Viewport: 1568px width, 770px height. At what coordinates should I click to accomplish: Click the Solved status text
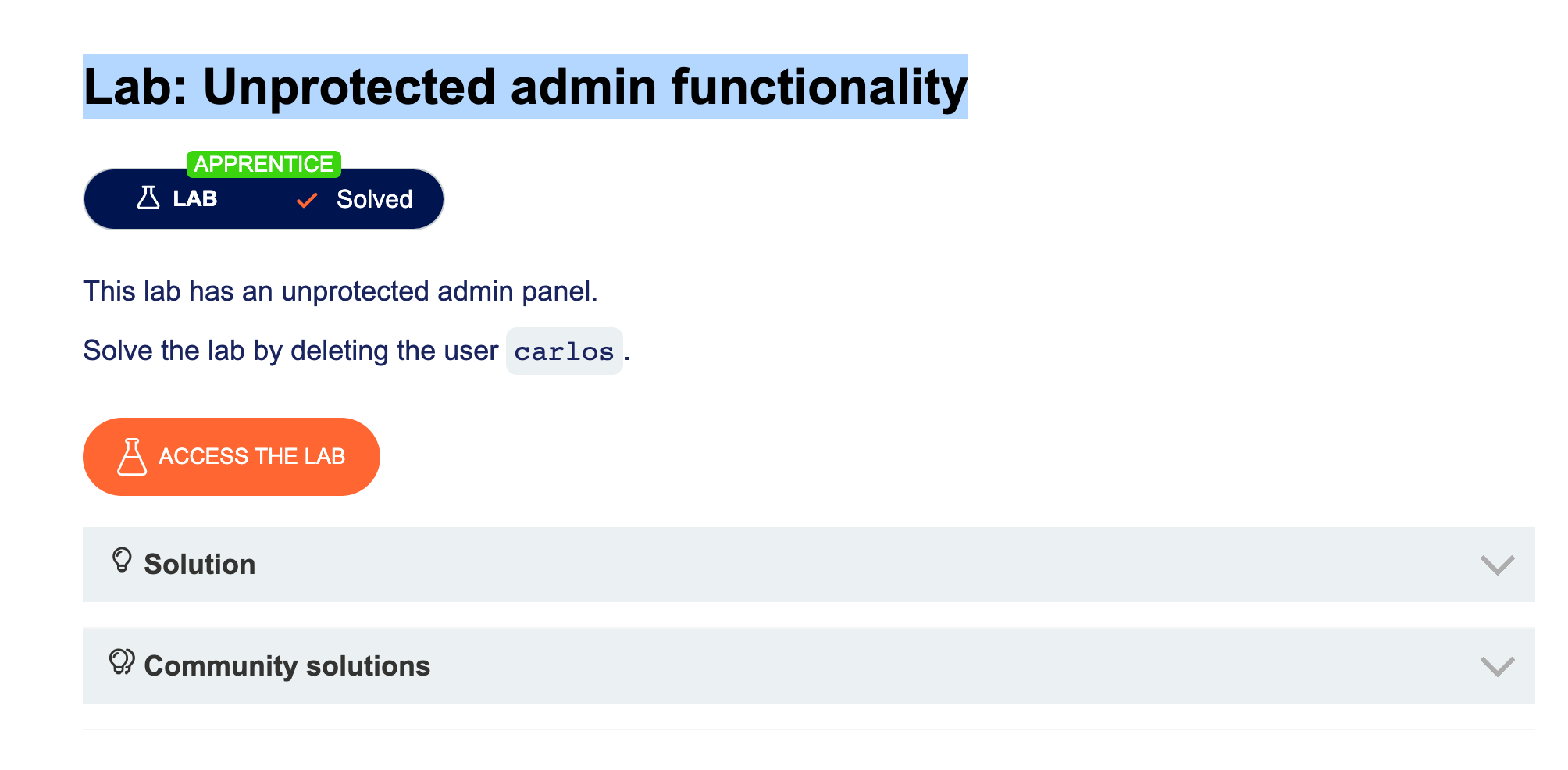(x=374, y=200)
